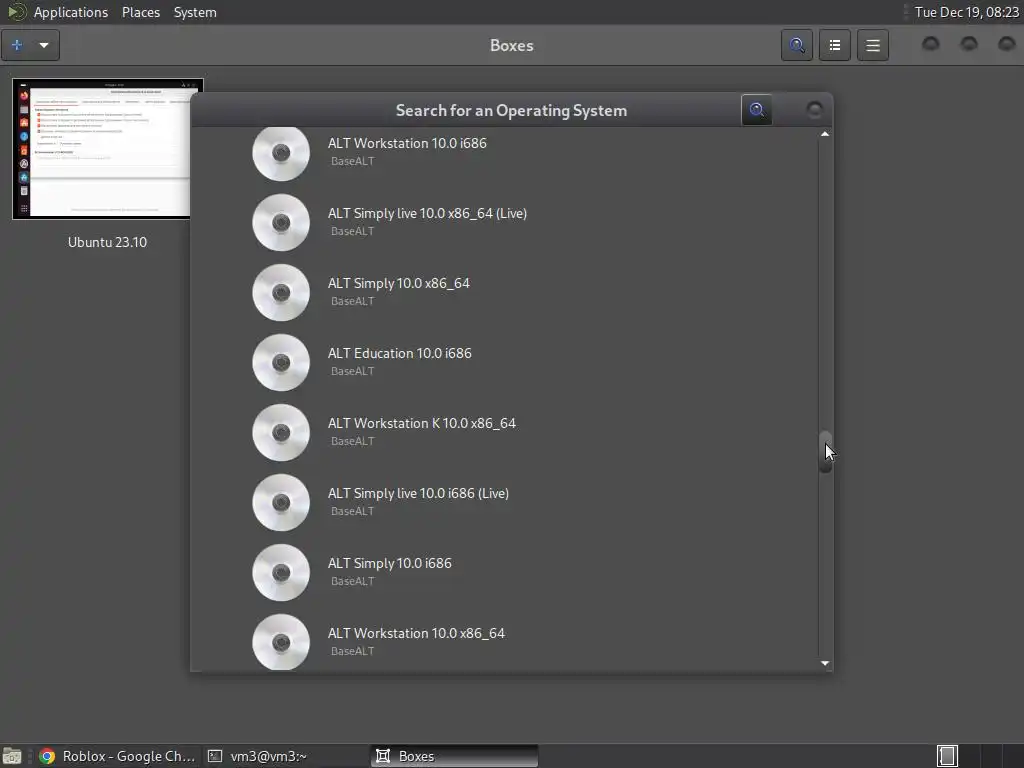Open the Applications menu in the top panel
This screenshot has height=768, width=1024.
[71, 12]
